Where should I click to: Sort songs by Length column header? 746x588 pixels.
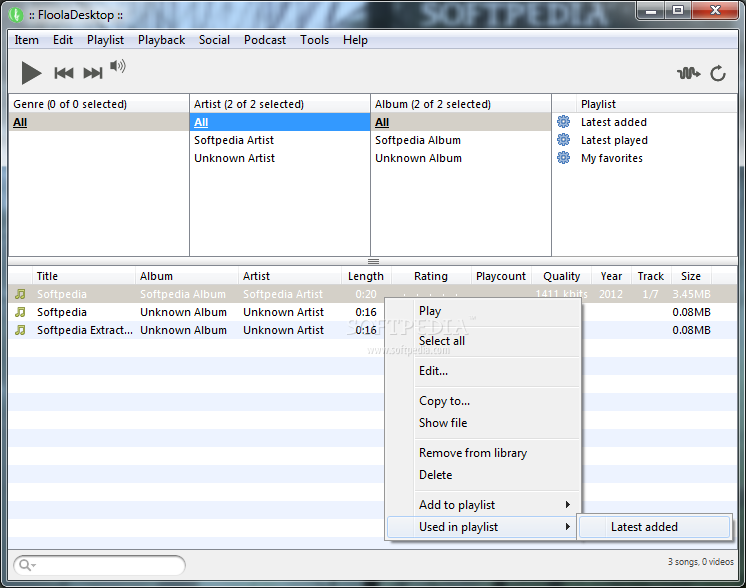[x=366, y=276]
